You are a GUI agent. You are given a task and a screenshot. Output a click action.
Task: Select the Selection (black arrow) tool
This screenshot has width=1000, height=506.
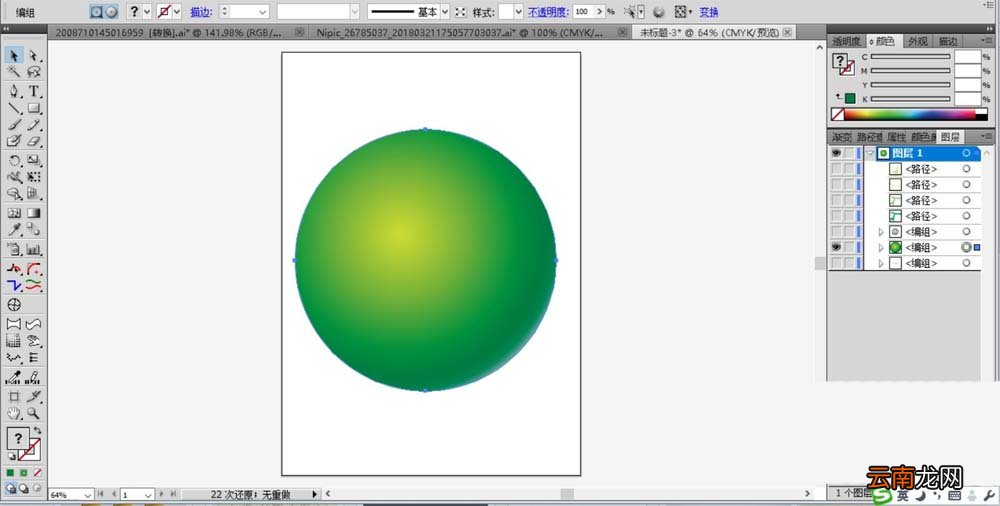tap(14, 56)
